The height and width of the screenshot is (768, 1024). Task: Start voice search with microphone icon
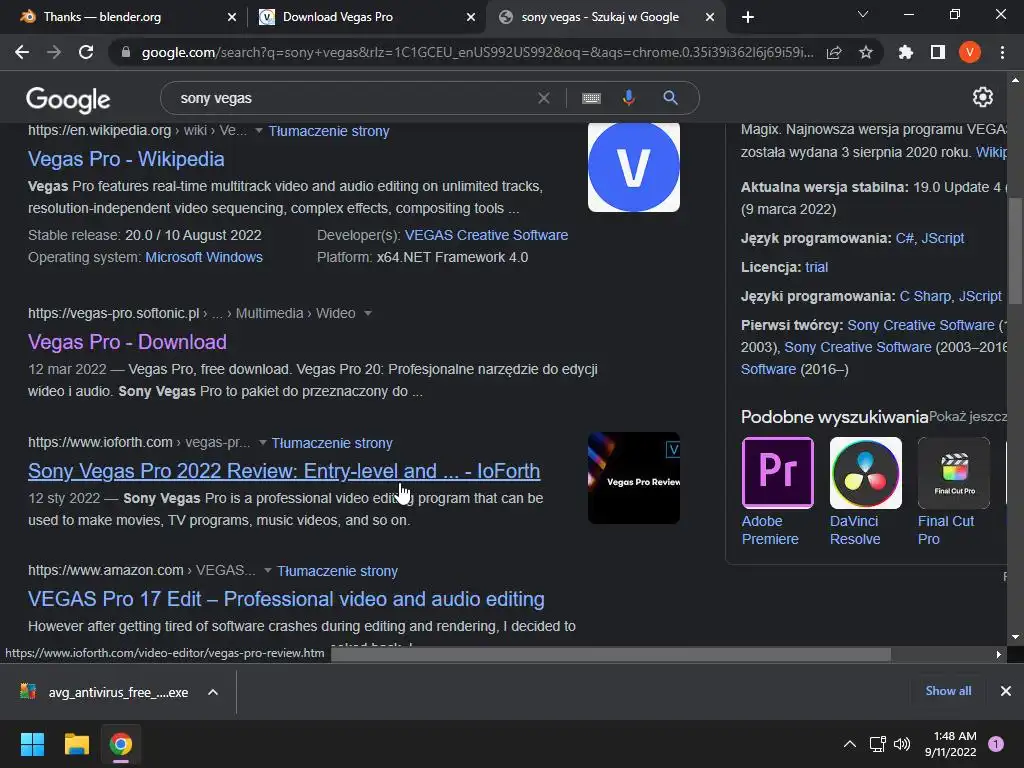628,99
